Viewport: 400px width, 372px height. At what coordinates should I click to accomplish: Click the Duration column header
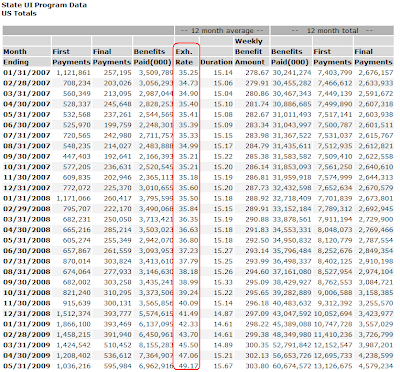coord(216,62)
